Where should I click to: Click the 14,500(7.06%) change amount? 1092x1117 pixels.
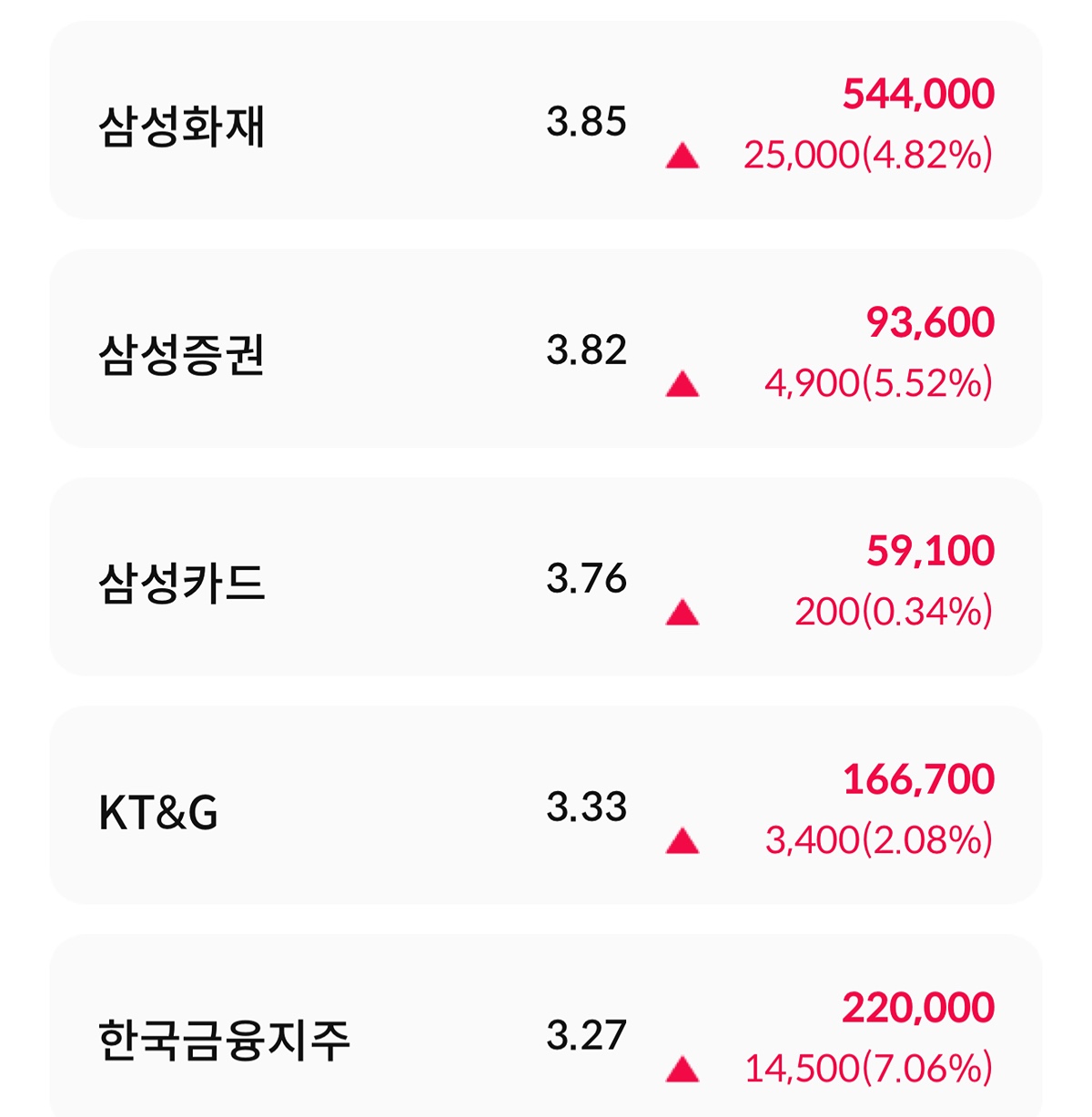coord(868,1069)
